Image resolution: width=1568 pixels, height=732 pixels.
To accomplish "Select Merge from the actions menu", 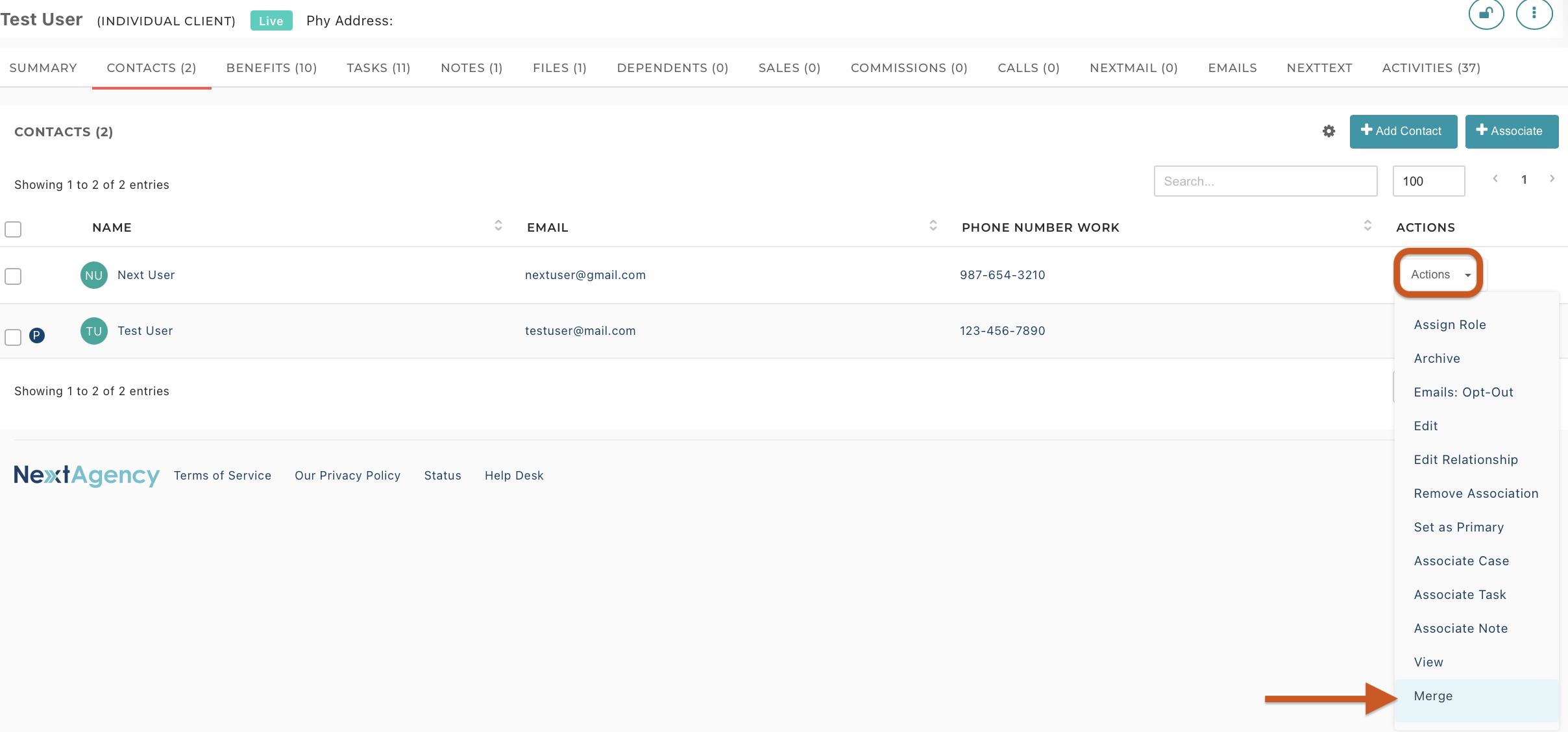I will tap(1433, 696).
